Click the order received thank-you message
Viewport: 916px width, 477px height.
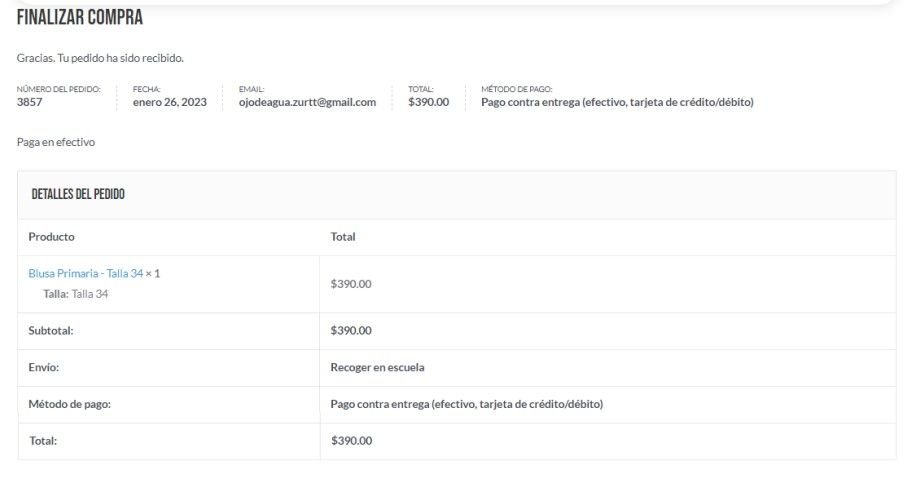[100, 58]
